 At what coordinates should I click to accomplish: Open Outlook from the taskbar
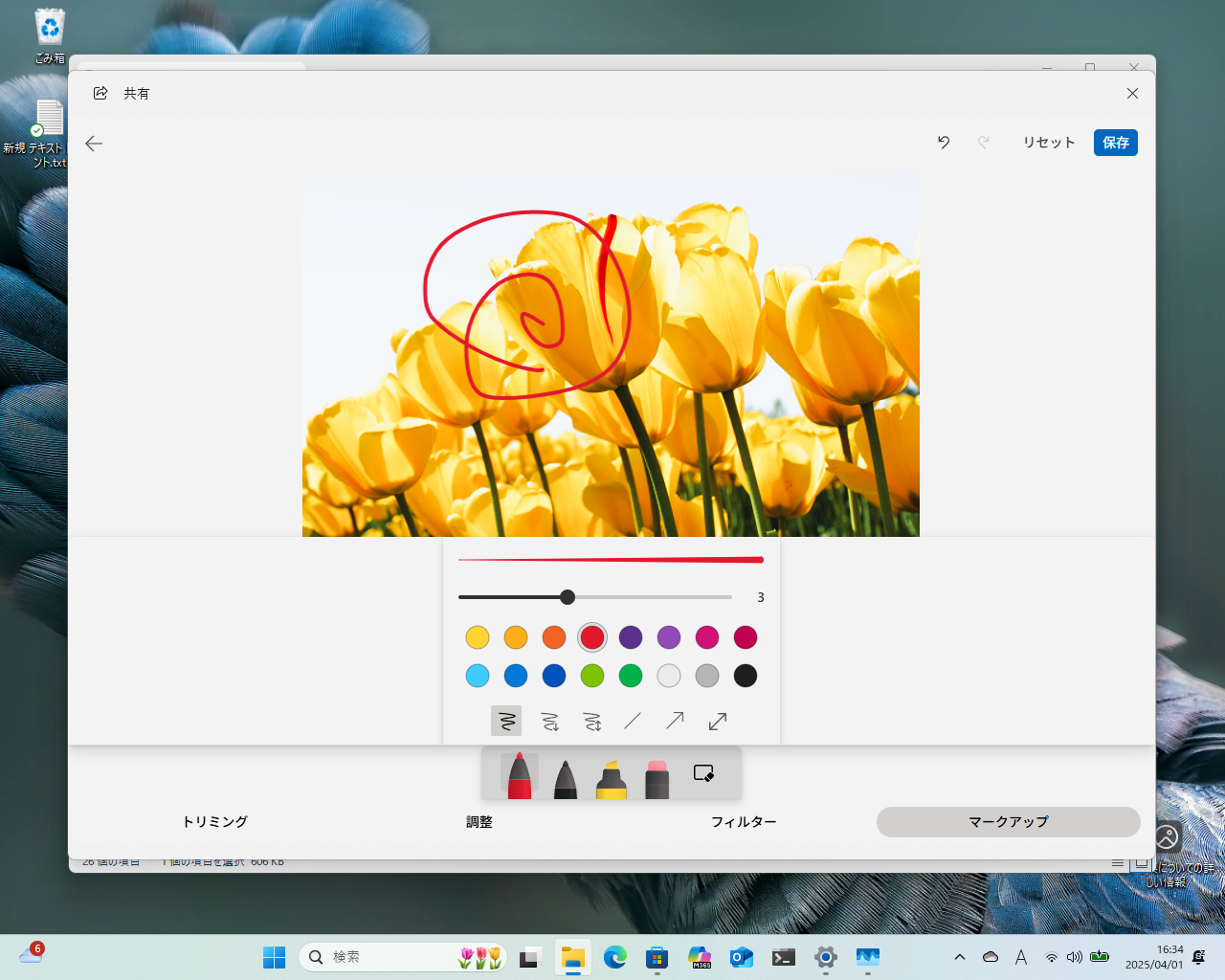tap(742, 957)
